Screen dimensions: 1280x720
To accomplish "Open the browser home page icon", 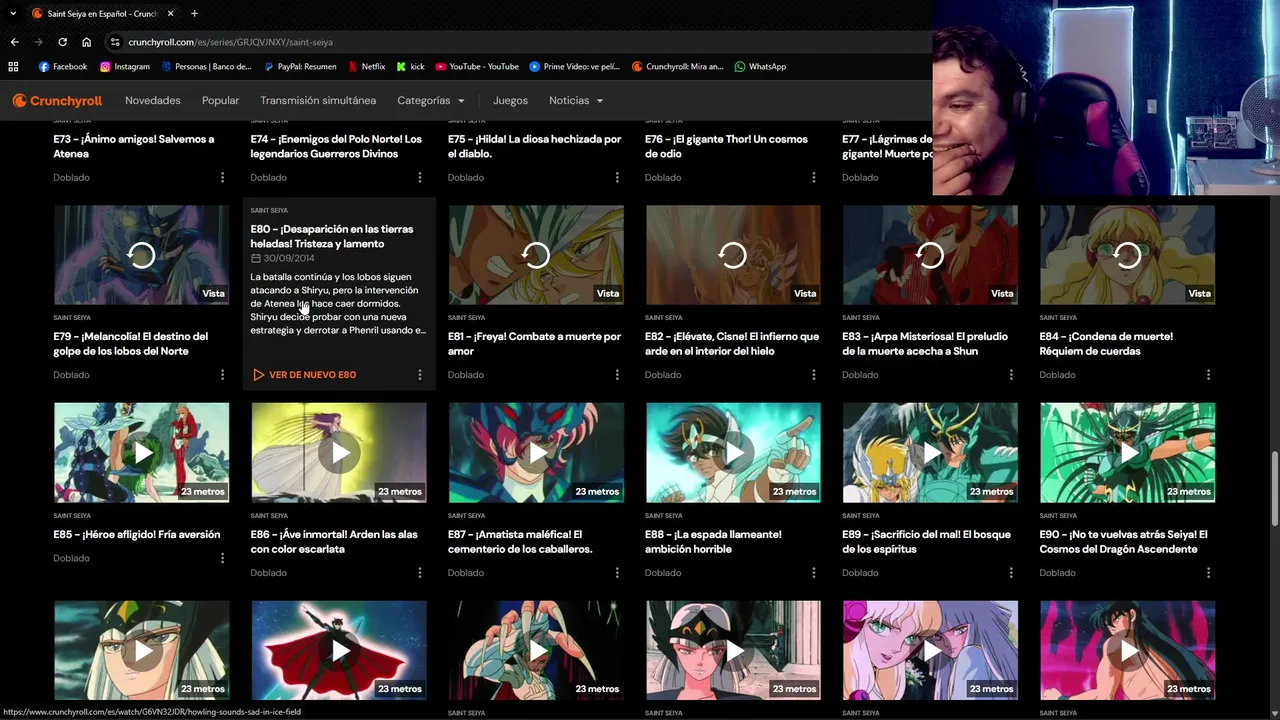I will pos(86,42).
